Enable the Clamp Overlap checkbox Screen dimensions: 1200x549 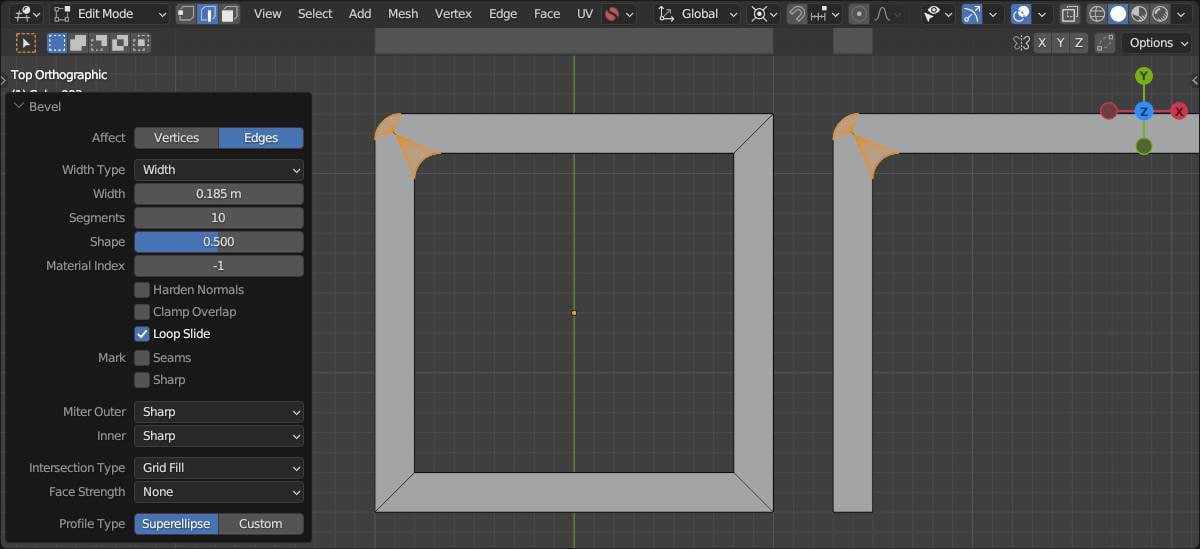tap(142, 312)
